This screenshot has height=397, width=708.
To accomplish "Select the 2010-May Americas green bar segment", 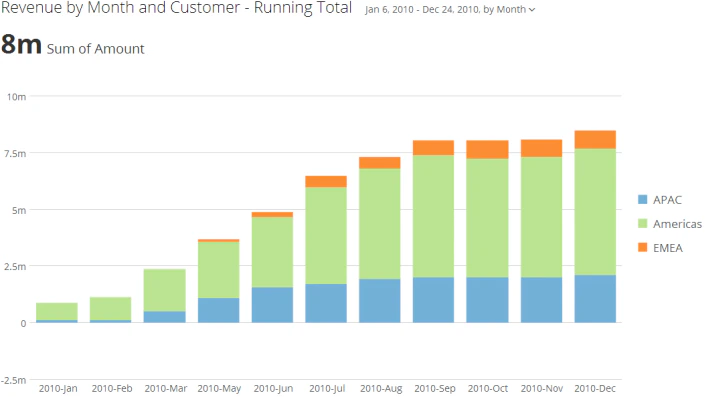I will 219,270.
